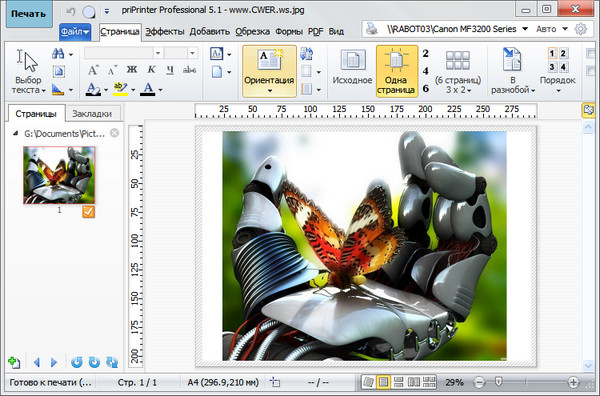Click the Ориентация button
This screenshot has height=396, width=600.
(x=269, y=71)
